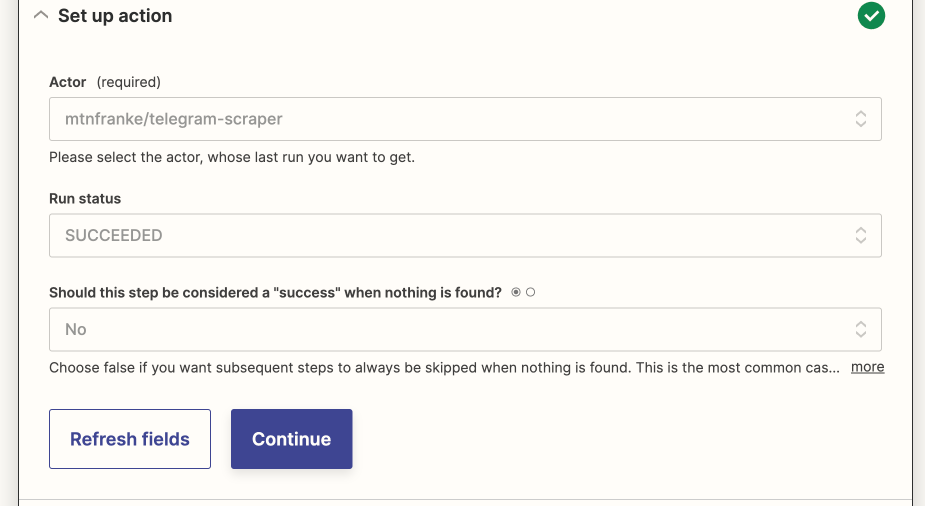Click the success when nothing found question label
Viewport: 925px width, 506px height.
(275, 293)
